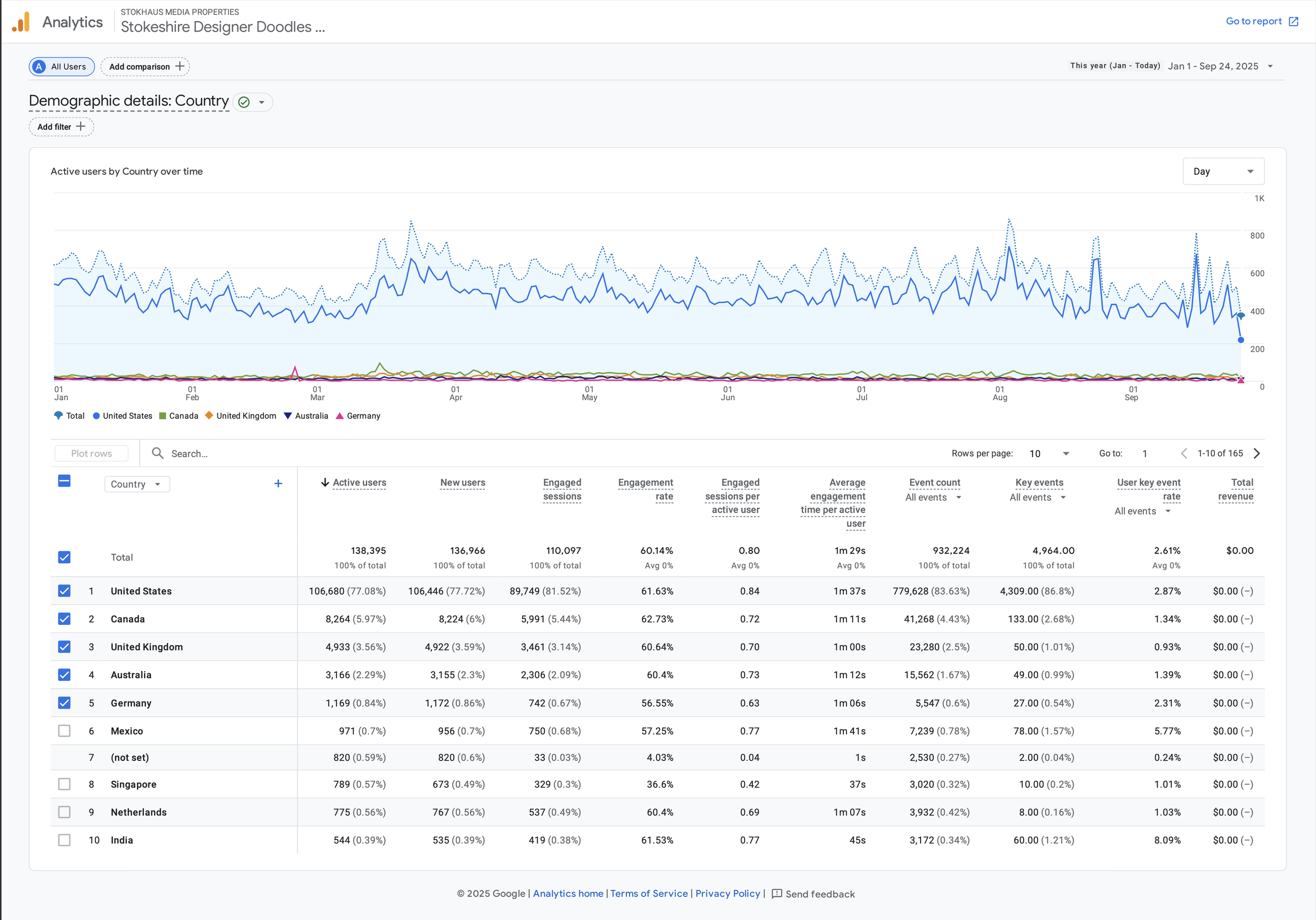Add a secondary dimension with blue plus icon
1316x920 pixels.
[x=278, y=483]
